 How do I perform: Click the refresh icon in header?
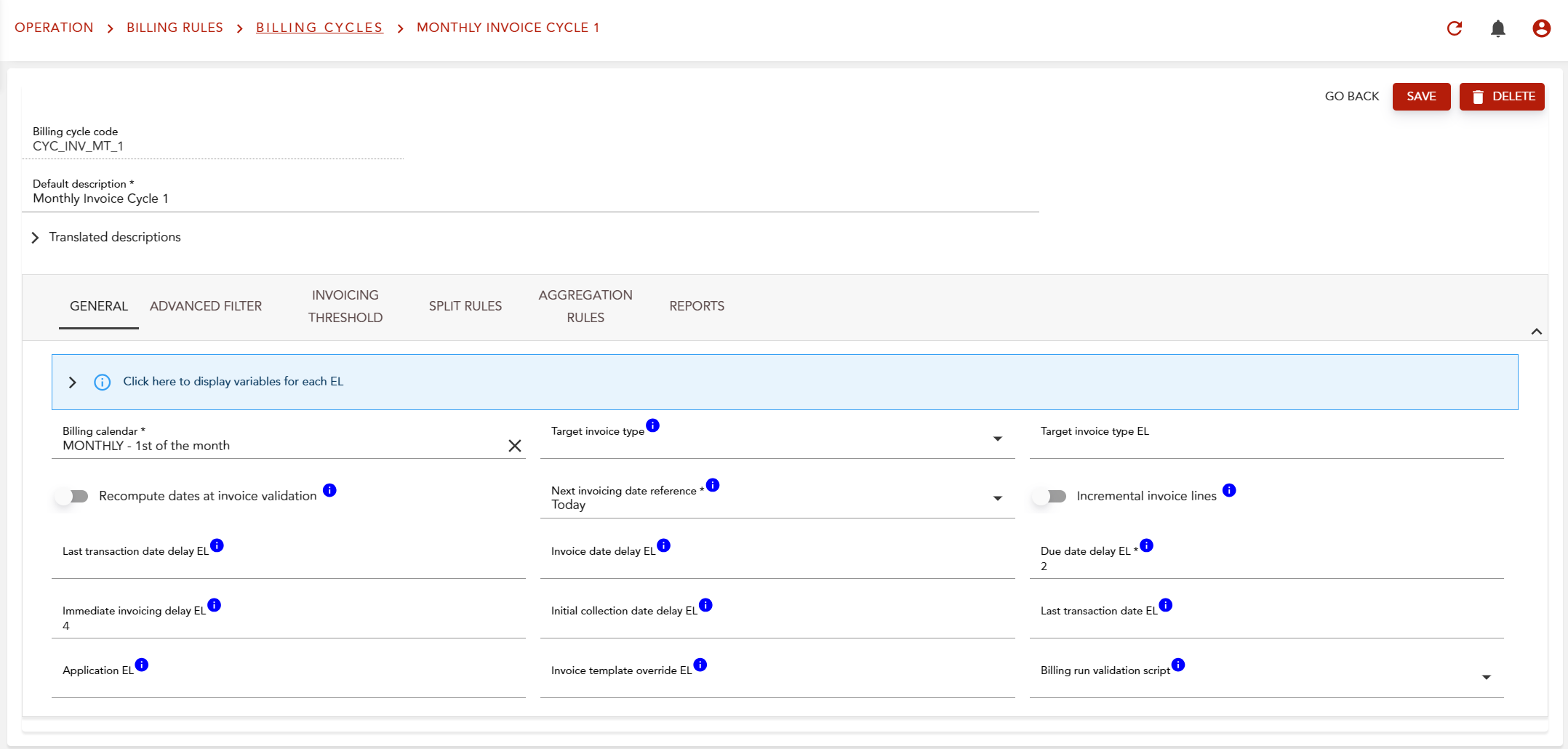[x=1454, y=28]
